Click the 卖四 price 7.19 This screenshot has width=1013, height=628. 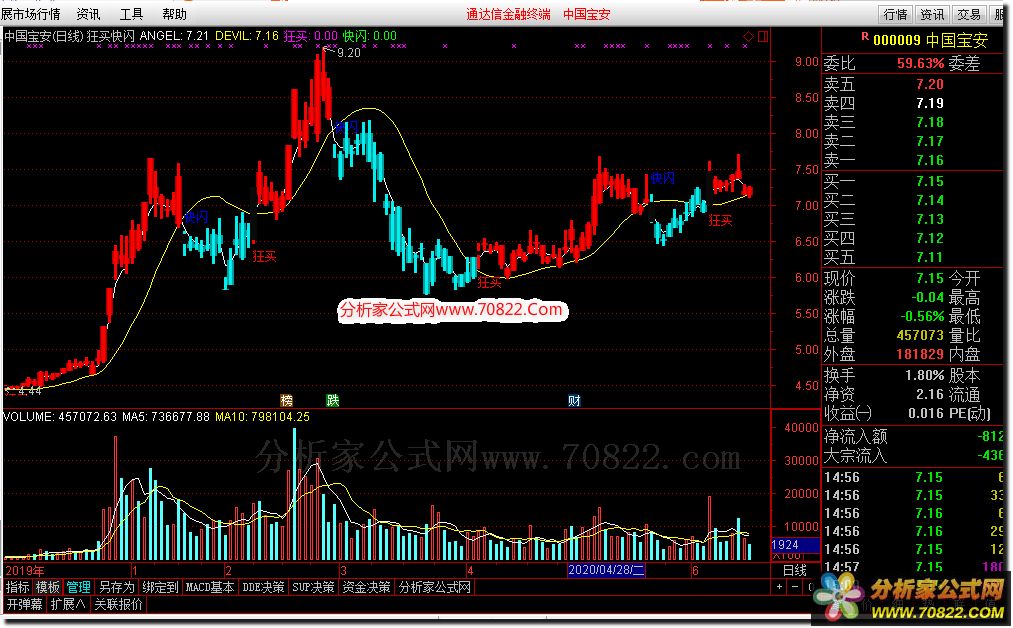point(930,103)
